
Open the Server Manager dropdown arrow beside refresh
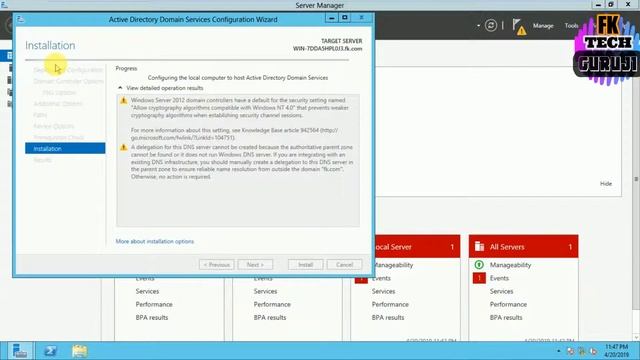pos(478,26)
